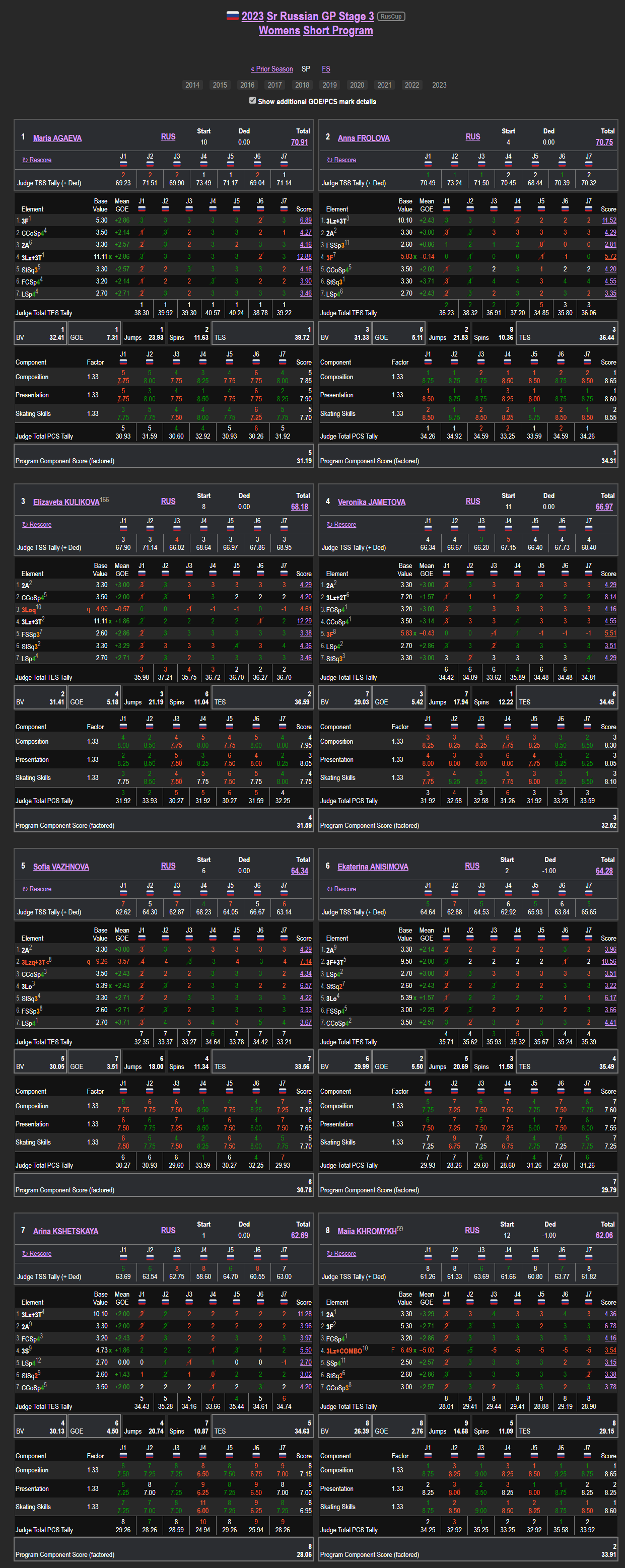
Task: Uncheck Show additional GOE/PCS mark details
Action: [252, 101]
